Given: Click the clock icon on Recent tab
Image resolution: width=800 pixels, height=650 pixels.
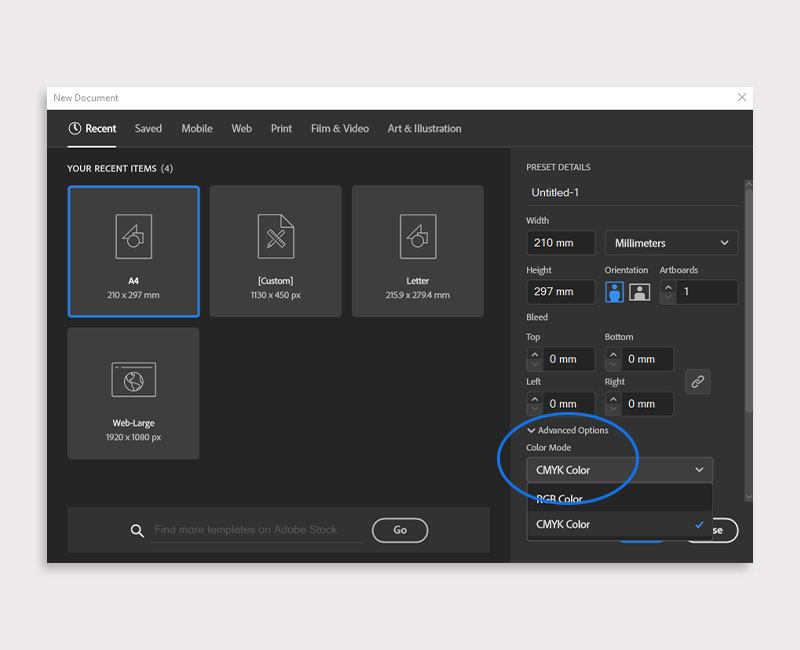Looking at the screenshot, I should tap(74, 129).
